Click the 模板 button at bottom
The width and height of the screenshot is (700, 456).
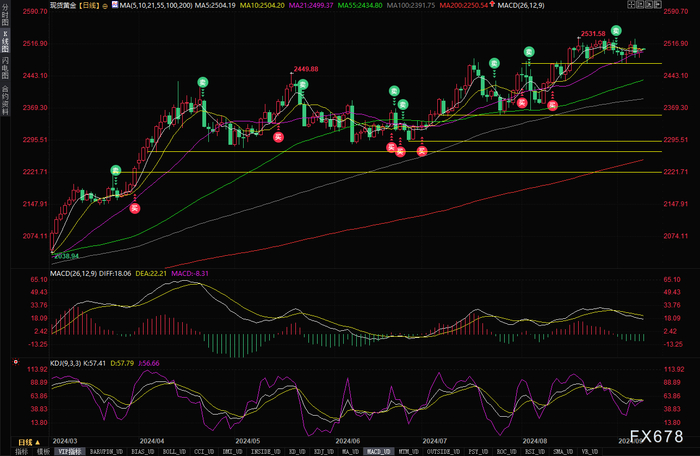coord(43,452)
